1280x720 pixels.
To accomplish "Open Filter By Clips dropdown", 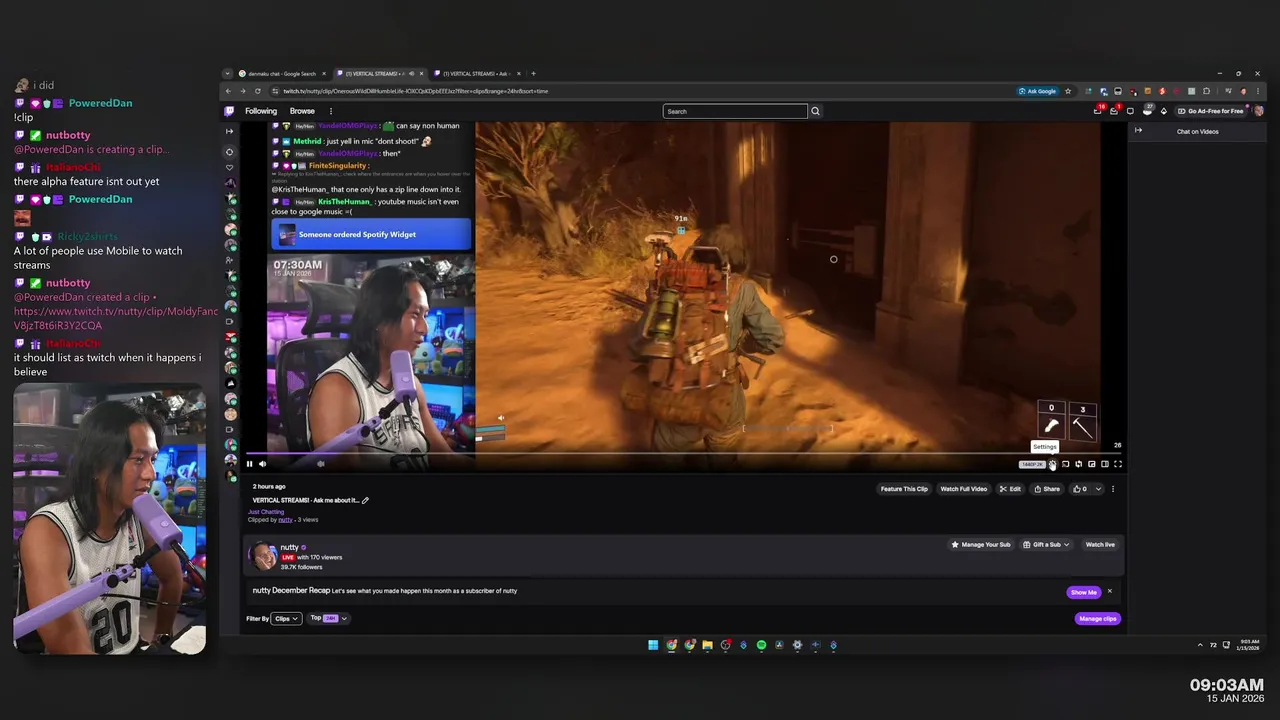I will click(x=286, y=619).
